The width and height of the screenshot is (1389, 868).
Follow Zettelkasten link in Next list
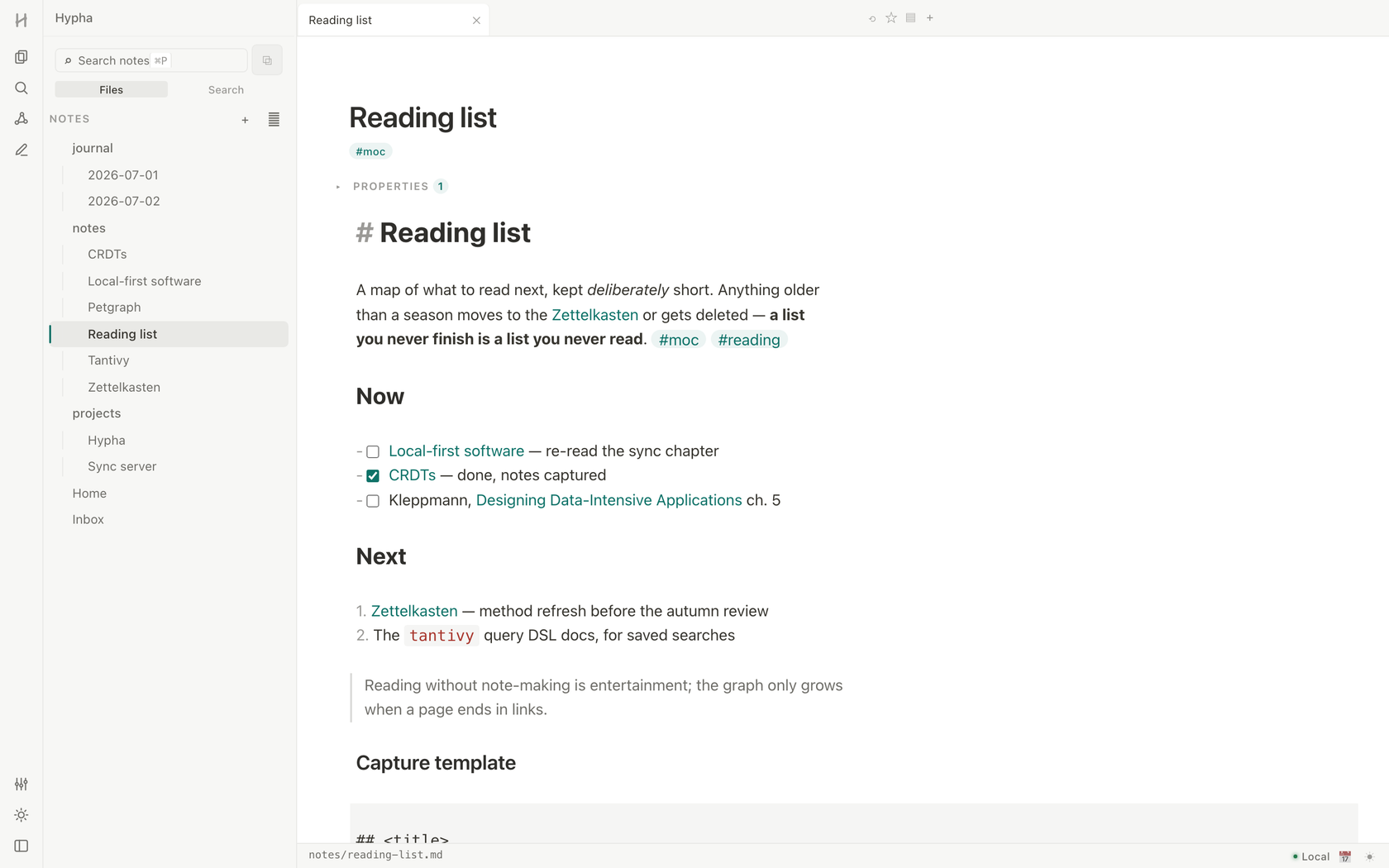coord(414,611)
